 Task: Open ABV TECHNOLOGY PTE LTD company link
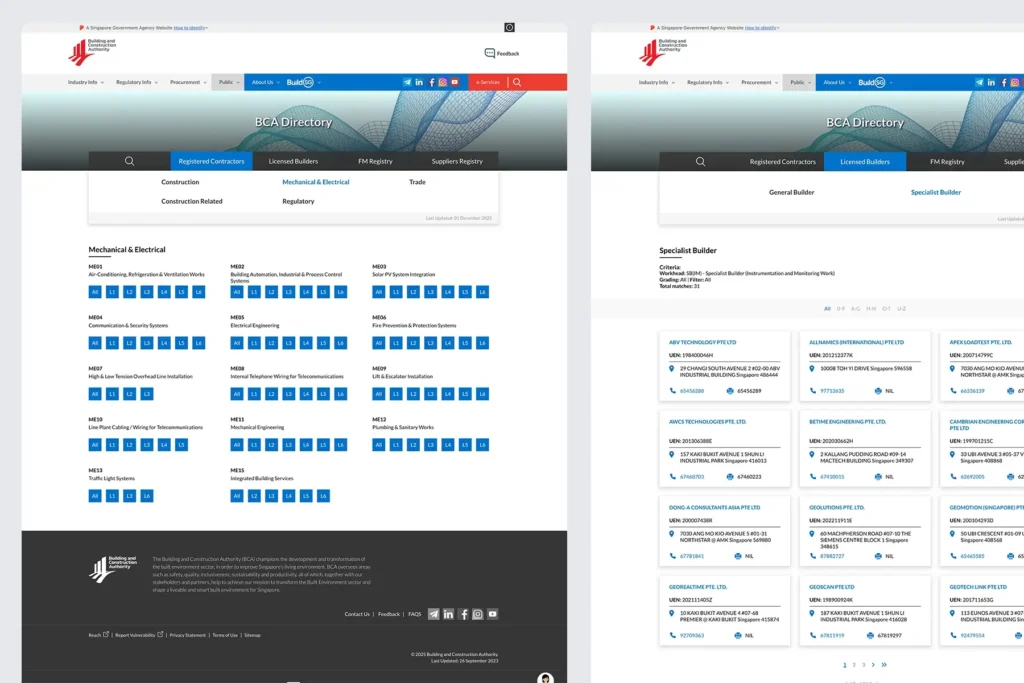(x=702, y=342)
